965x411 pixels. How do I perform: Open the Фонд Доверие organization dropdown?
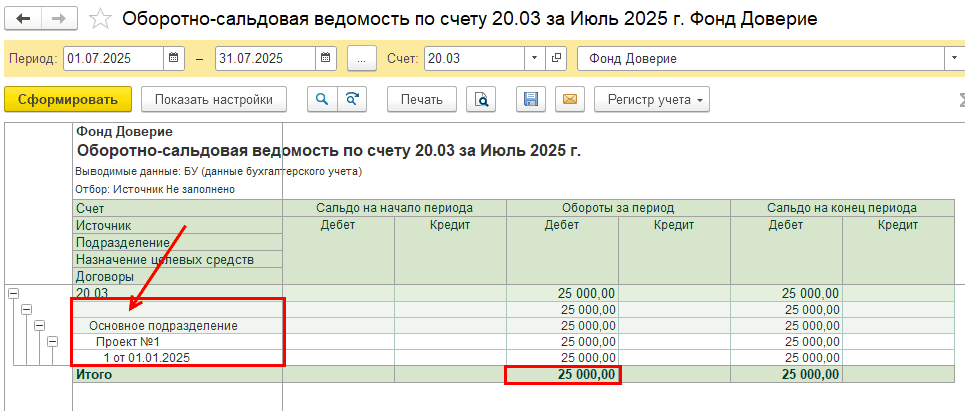click(953, 59)
